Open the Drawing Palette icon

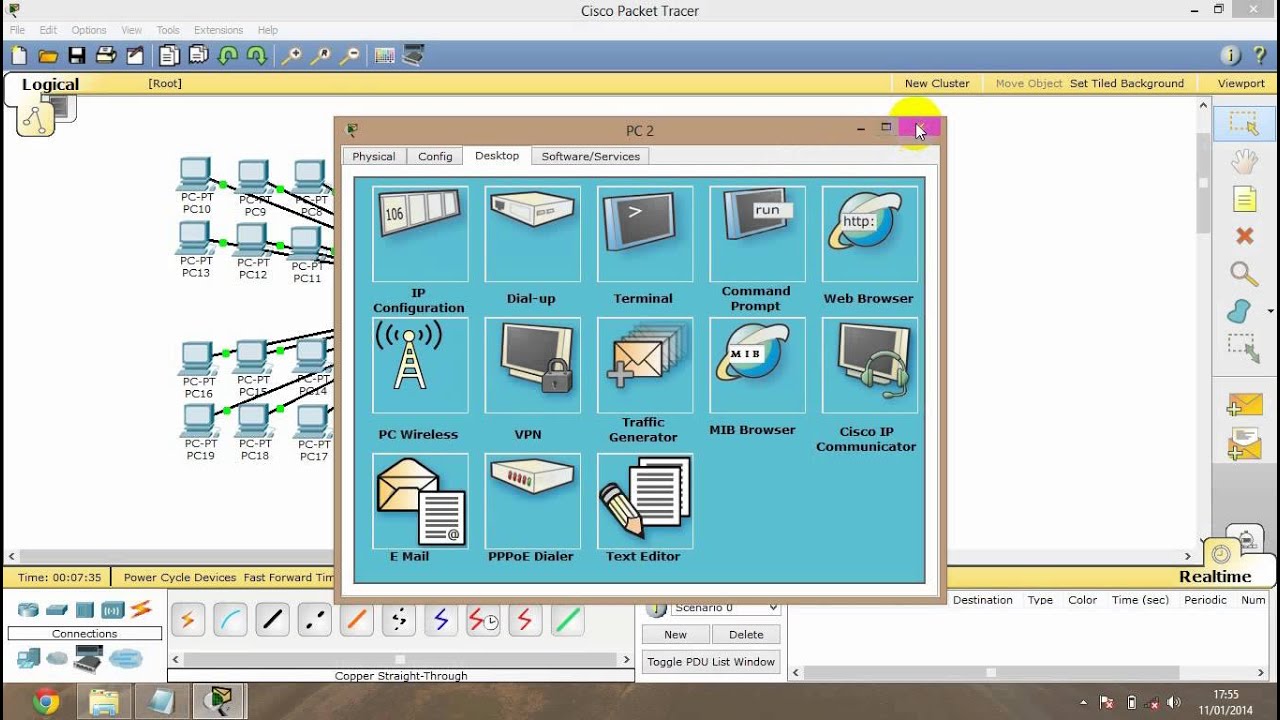click(x=384, y=56)
